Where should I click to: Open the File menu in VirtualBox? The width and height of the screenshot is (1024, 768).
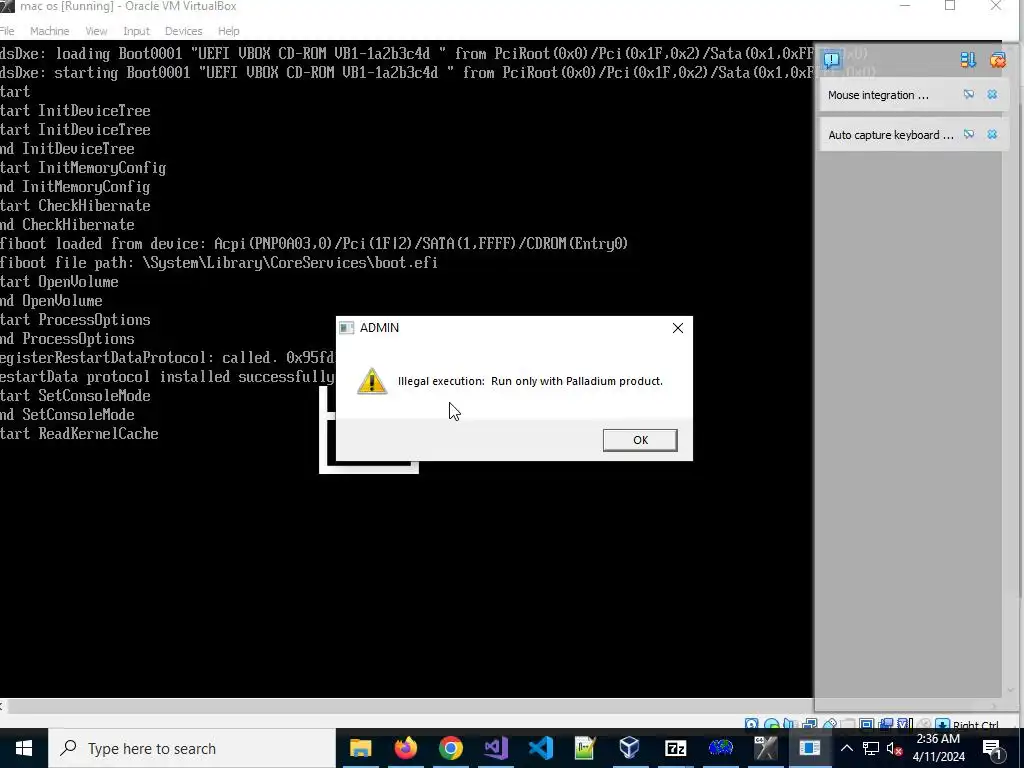7,31
